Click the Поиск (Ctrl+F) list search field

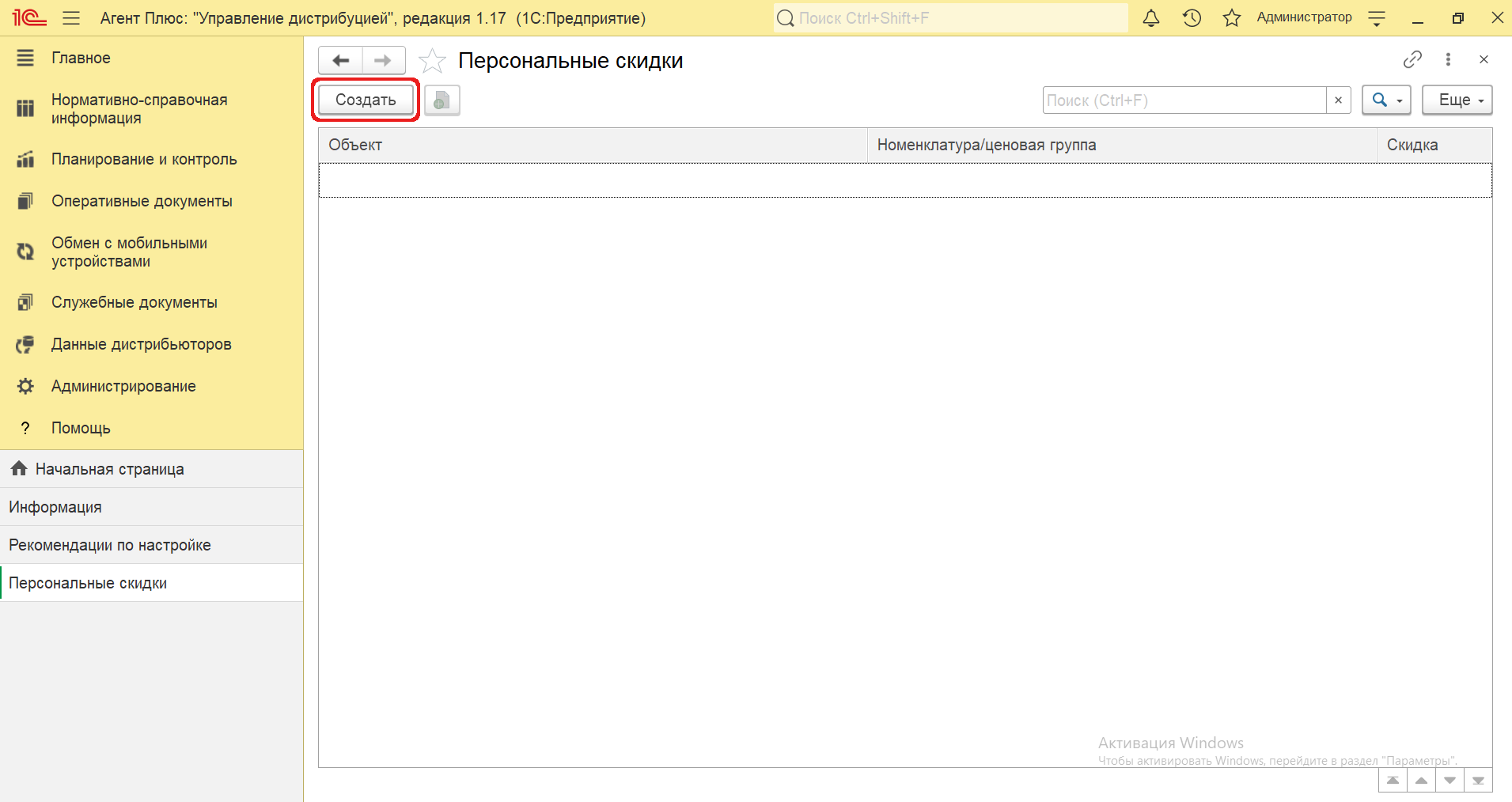tap(1184, 100)
